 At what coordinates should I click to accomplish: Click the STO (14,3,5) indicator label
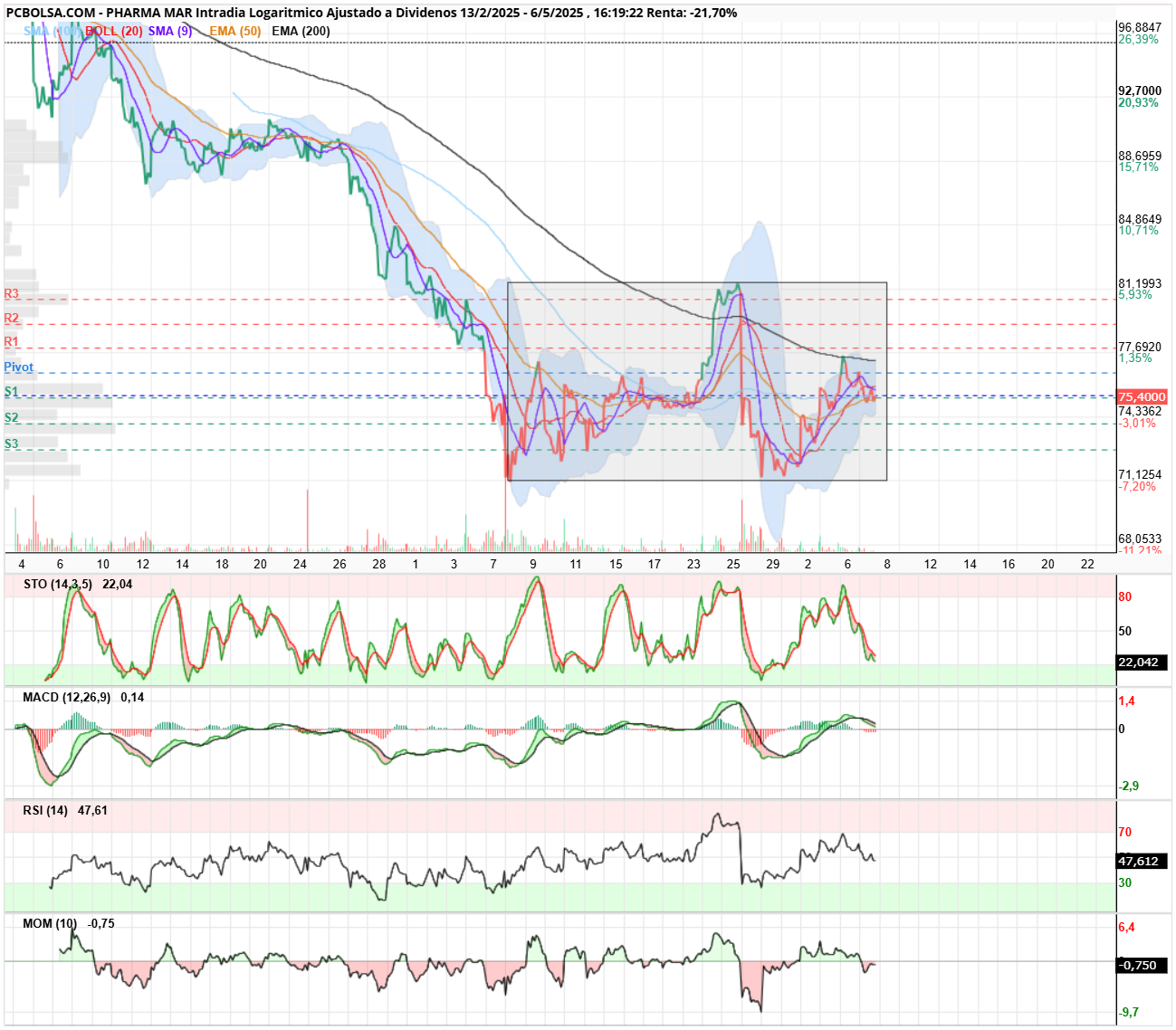point(58,584)
